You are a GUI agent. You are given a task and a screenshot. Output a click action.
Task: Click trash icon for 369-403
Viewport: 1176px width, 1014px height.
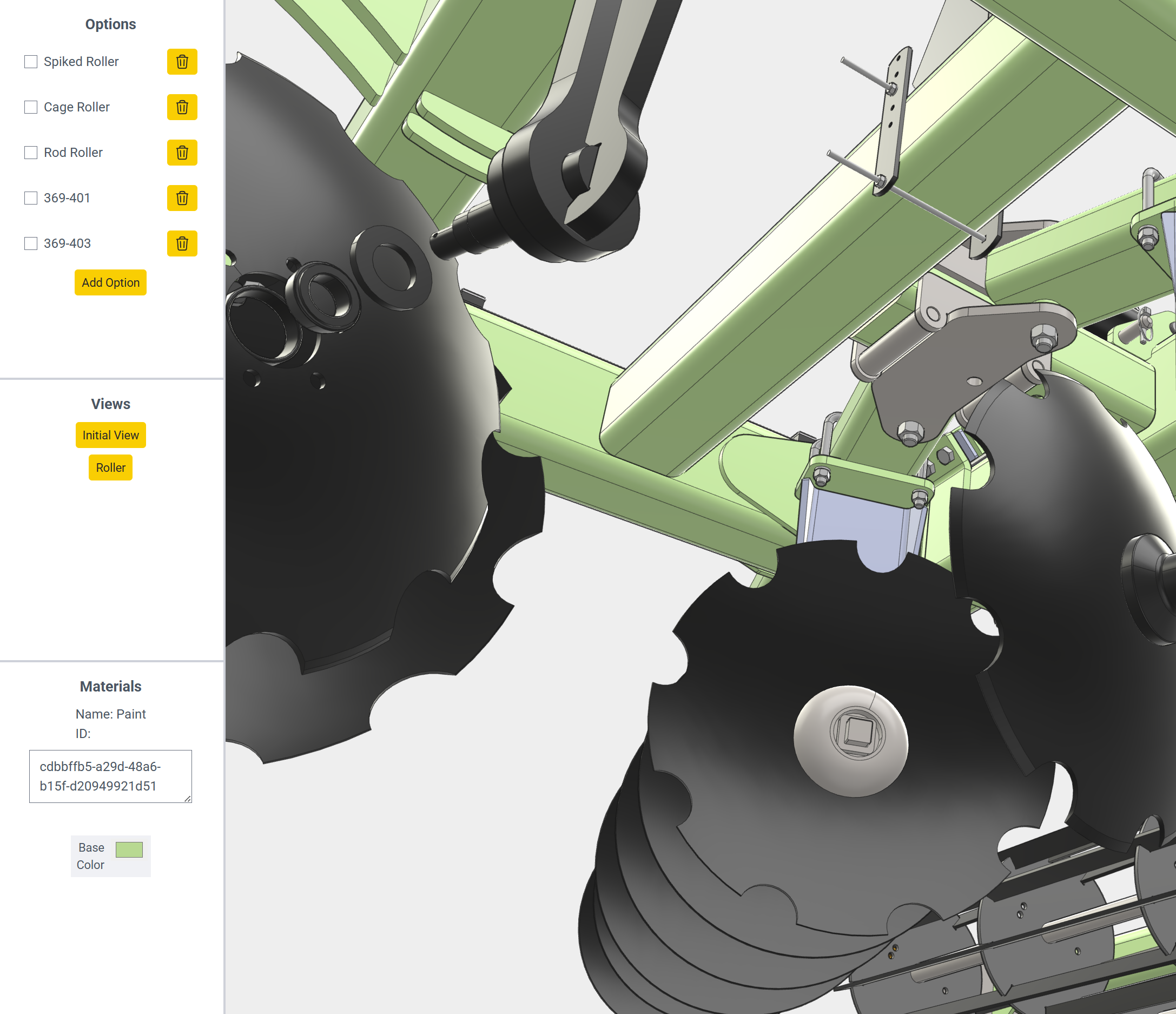coord(182,243)
